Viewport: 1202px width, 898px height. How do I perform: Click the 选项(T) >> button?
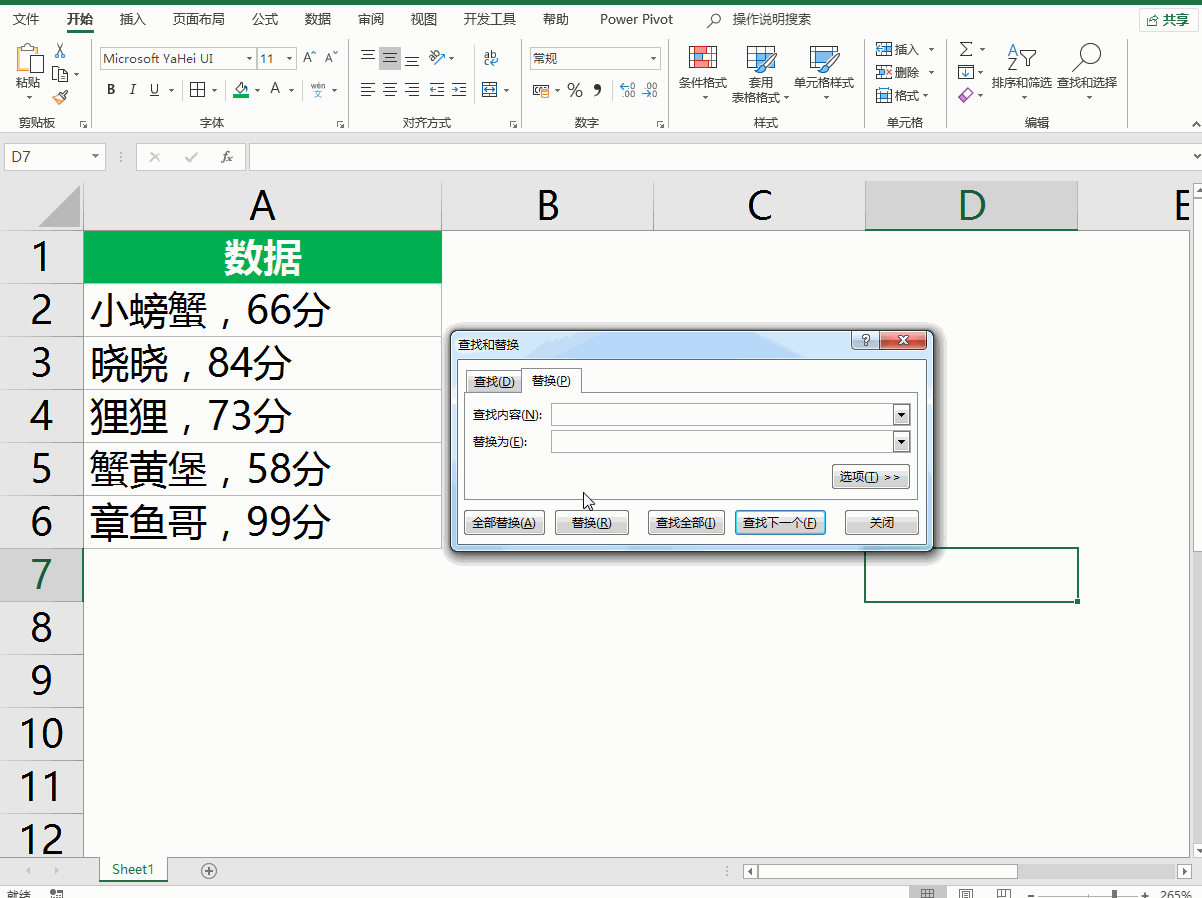(x=869, y=477)
